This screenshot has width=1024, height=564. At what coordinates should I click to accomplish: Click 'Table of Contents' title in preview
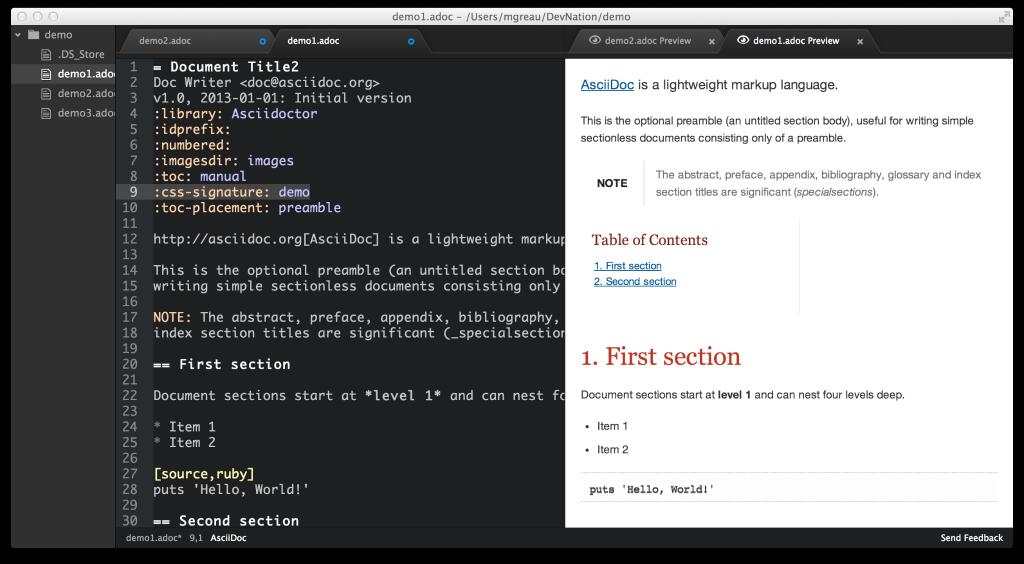tap(650, 240)
